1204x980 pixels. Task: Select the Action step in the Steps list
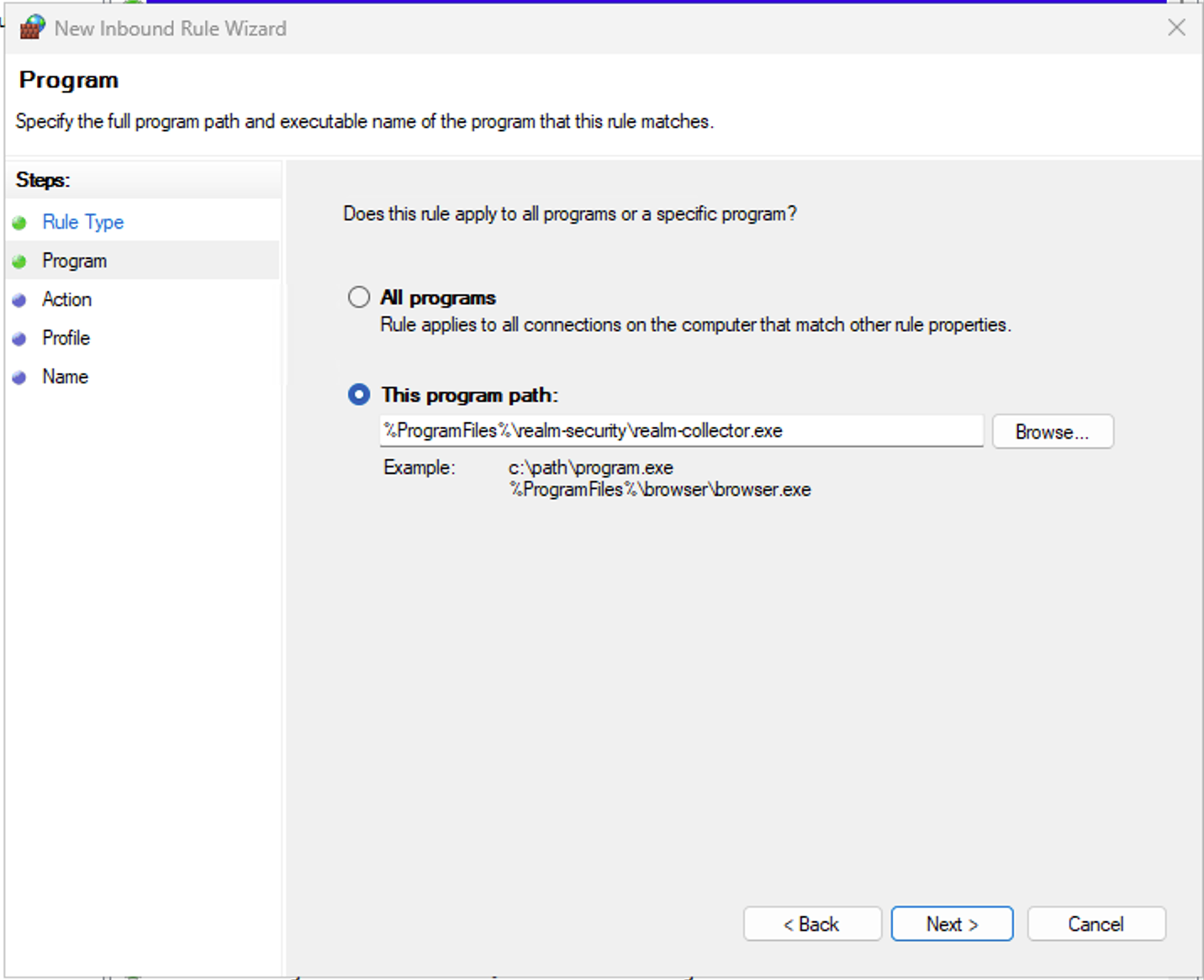(x=67, y=299)
